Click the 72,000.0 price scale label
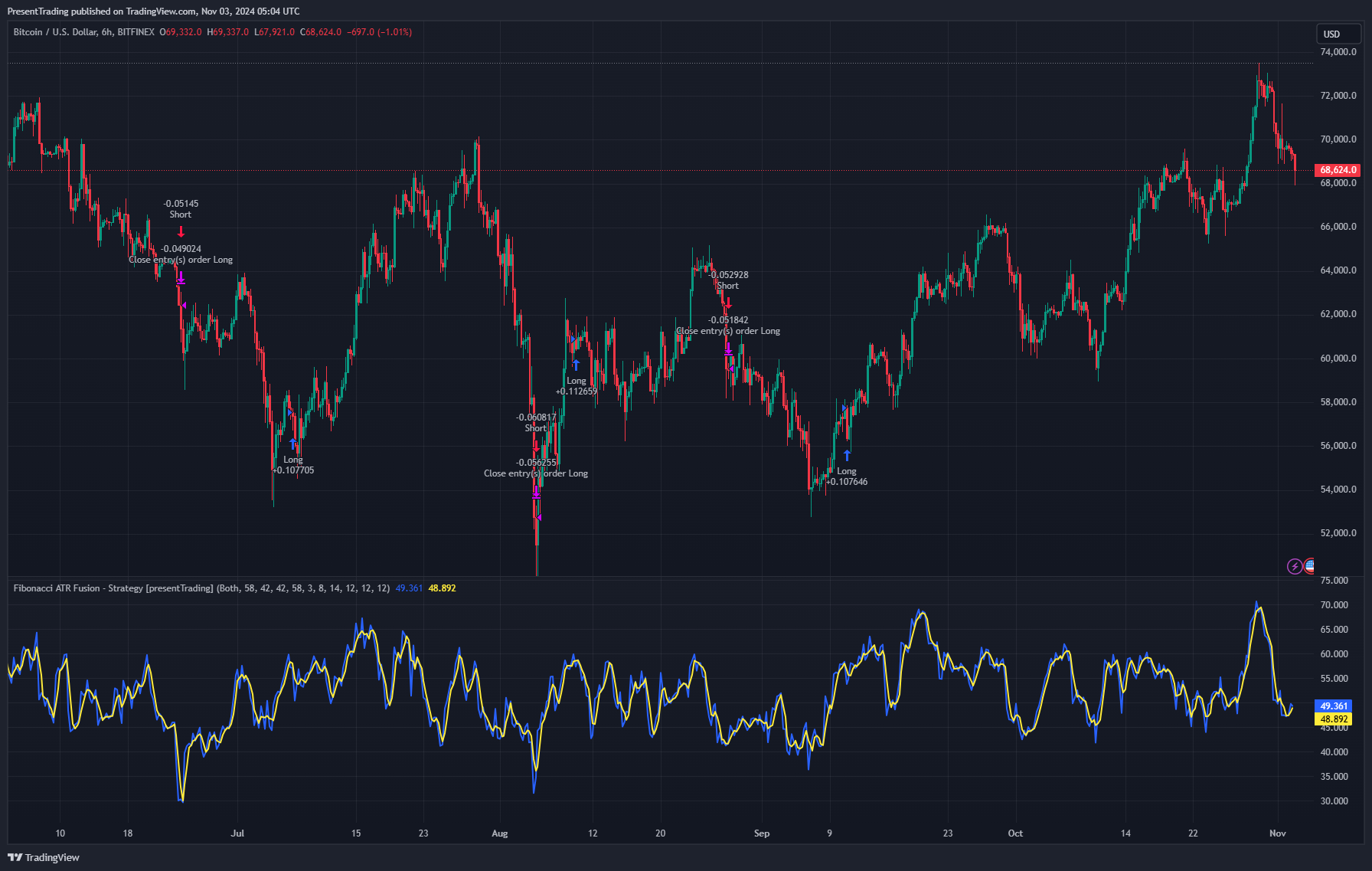The image size is (1372, 871). point(1338,96)
